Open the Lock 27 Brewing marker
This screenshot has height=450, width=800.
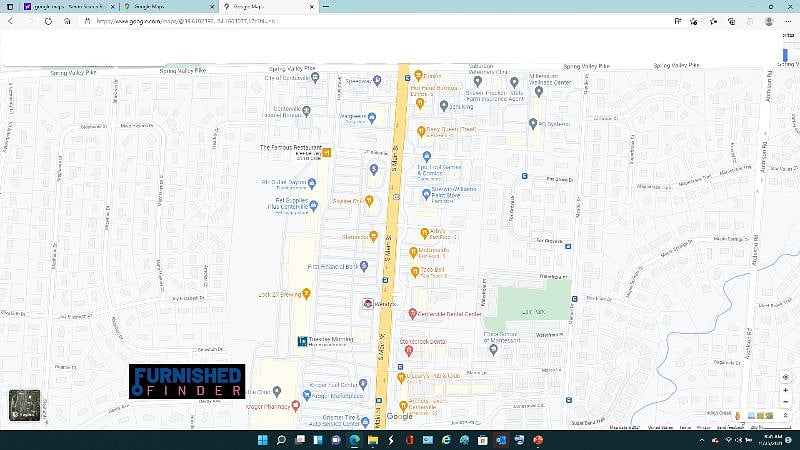pyautogui.click(x=306, y=293)
